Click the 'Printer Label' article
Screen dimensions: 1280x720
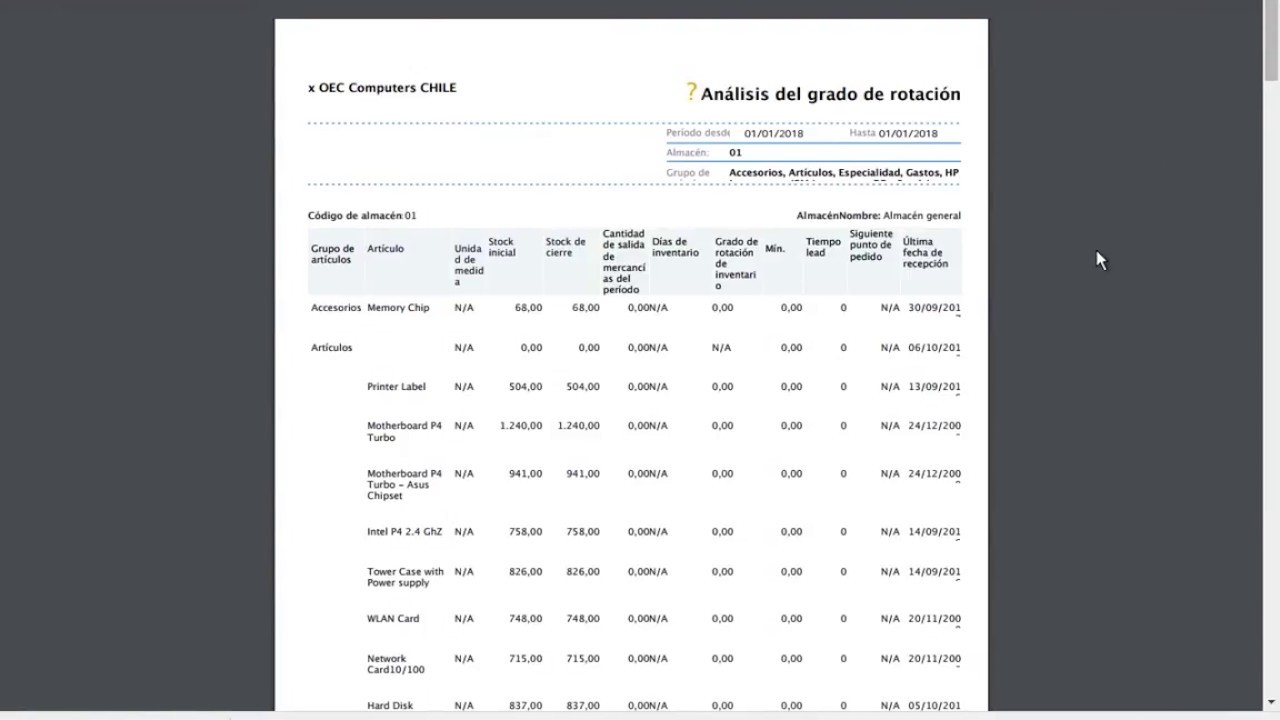point(396,386)
